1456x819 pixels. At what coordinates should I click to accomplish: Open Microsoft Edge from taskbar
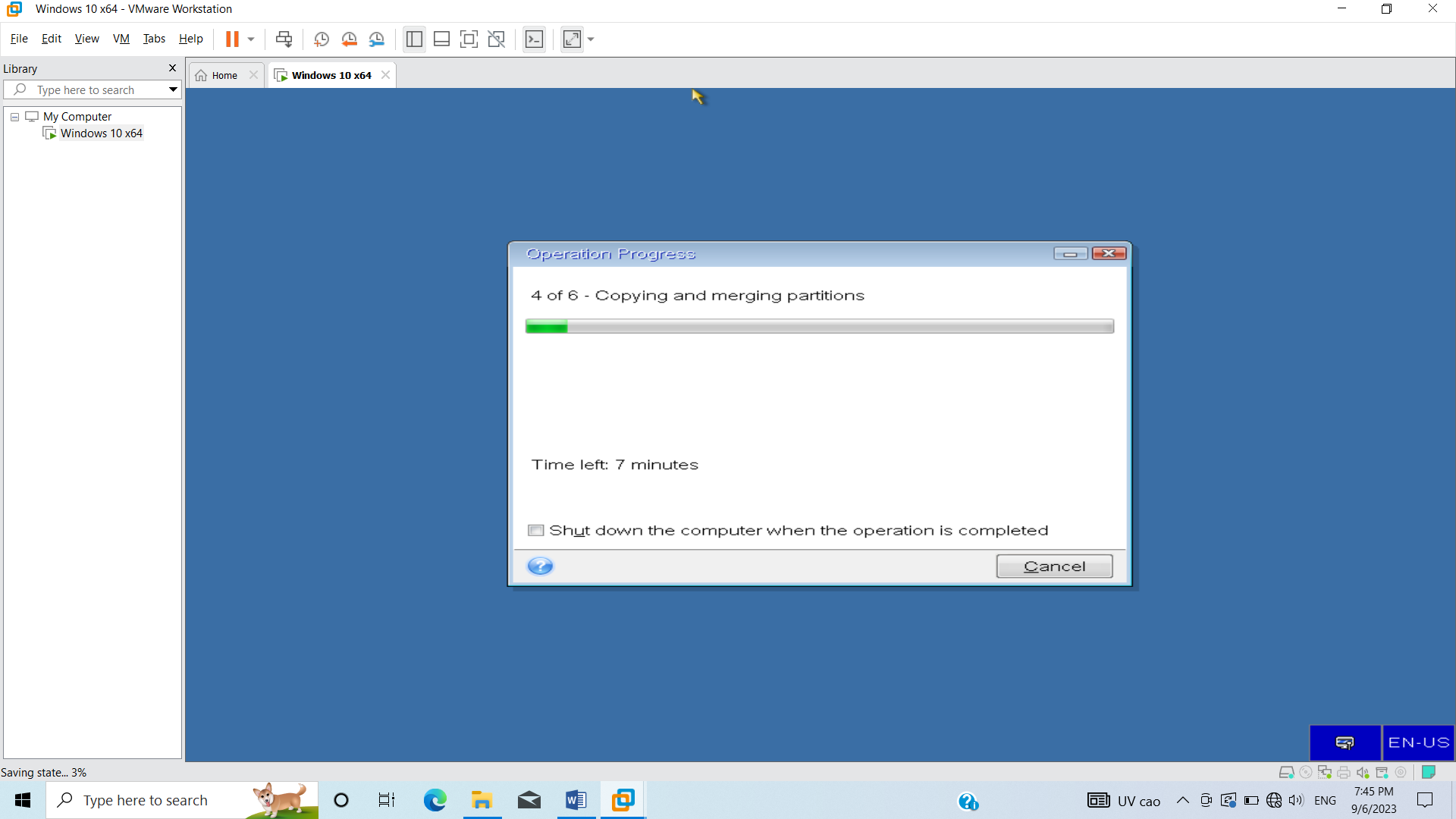(x=435, y=800)
